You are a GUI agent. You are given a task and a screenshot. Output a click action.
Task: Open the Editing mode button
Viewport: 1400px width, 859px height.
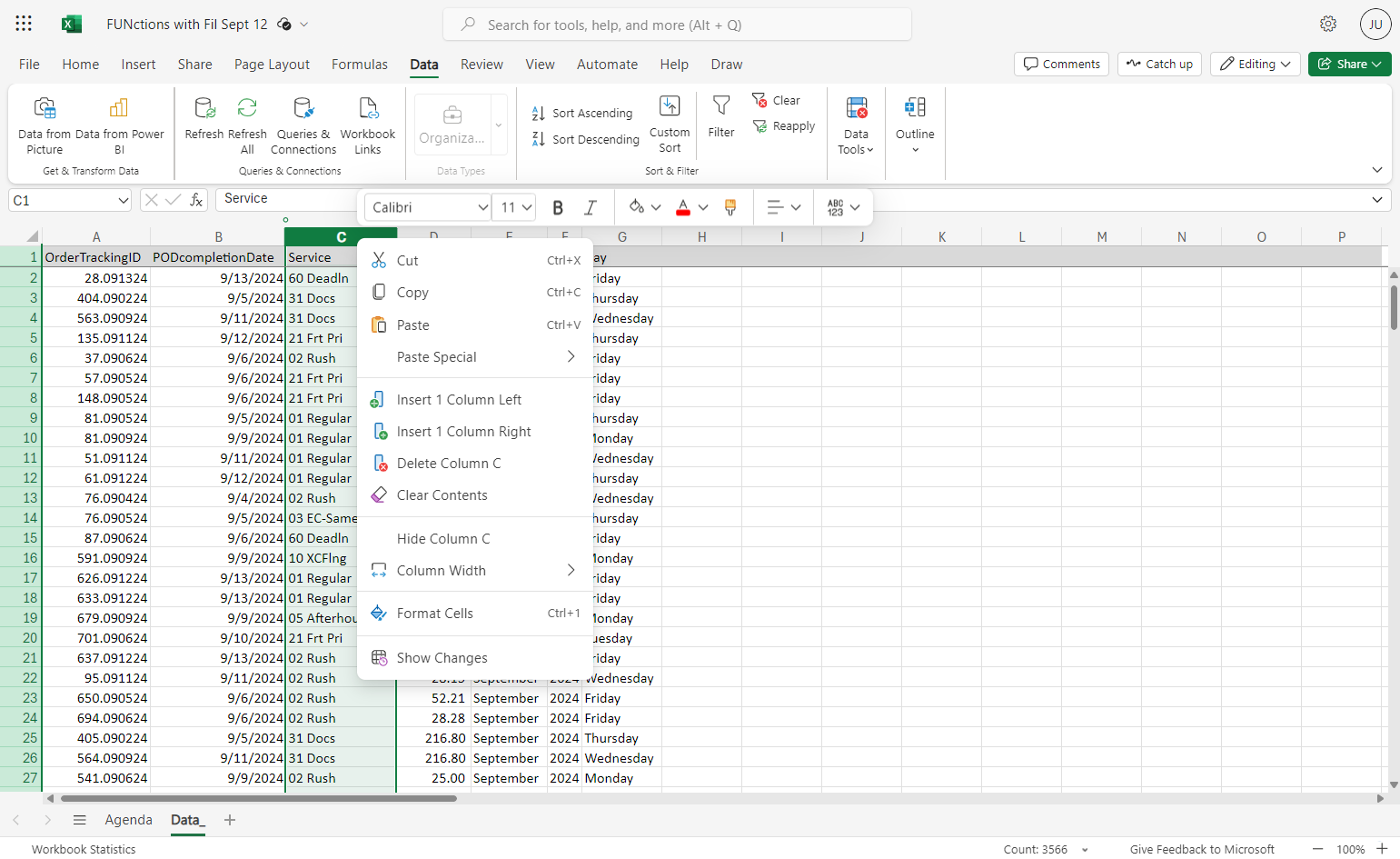1256,64
